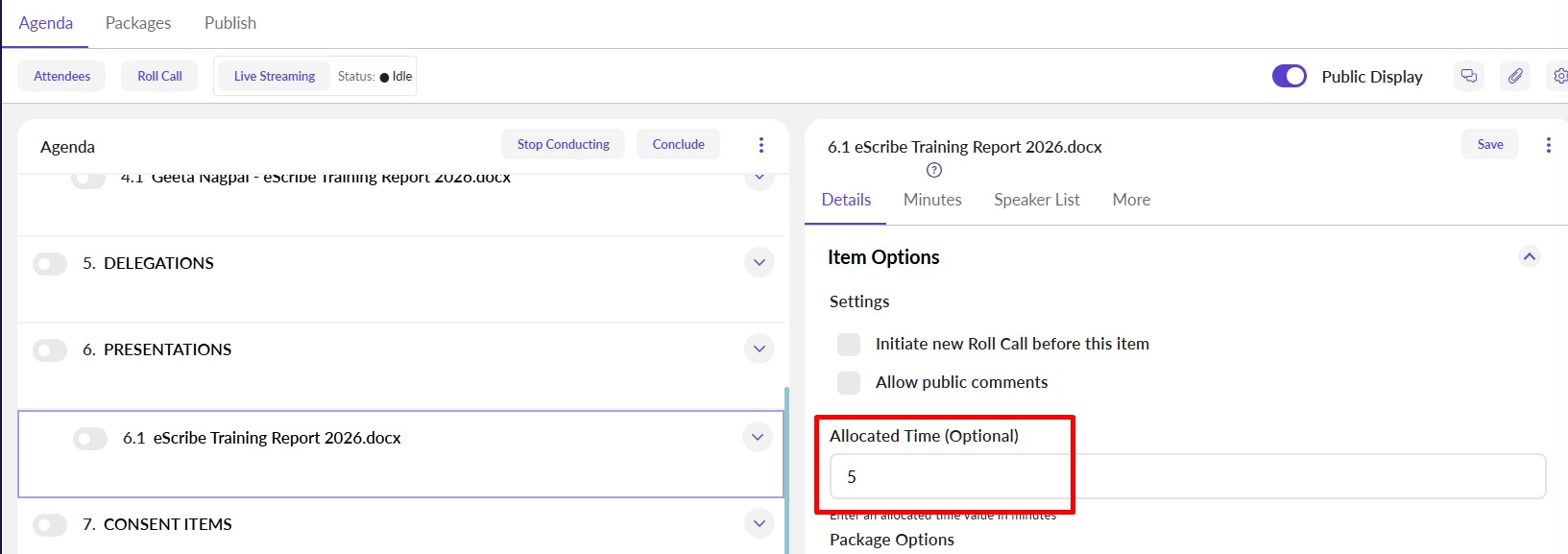Expand the 5. DELEGATIONS chevron

(759, 263)
